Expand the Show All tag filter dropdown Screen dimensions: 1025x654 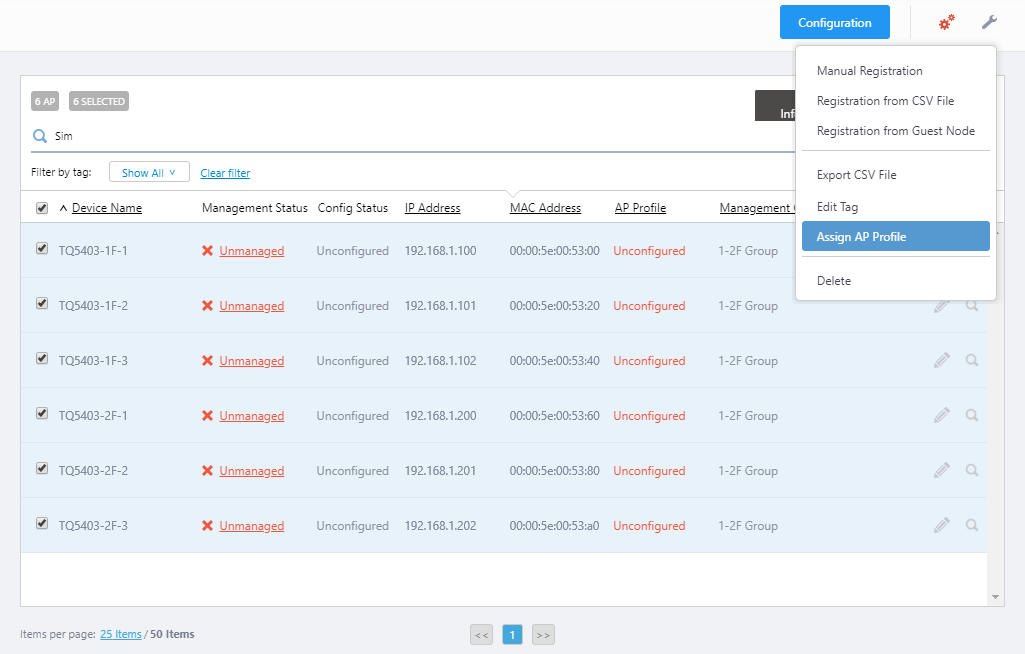[149, 173]
